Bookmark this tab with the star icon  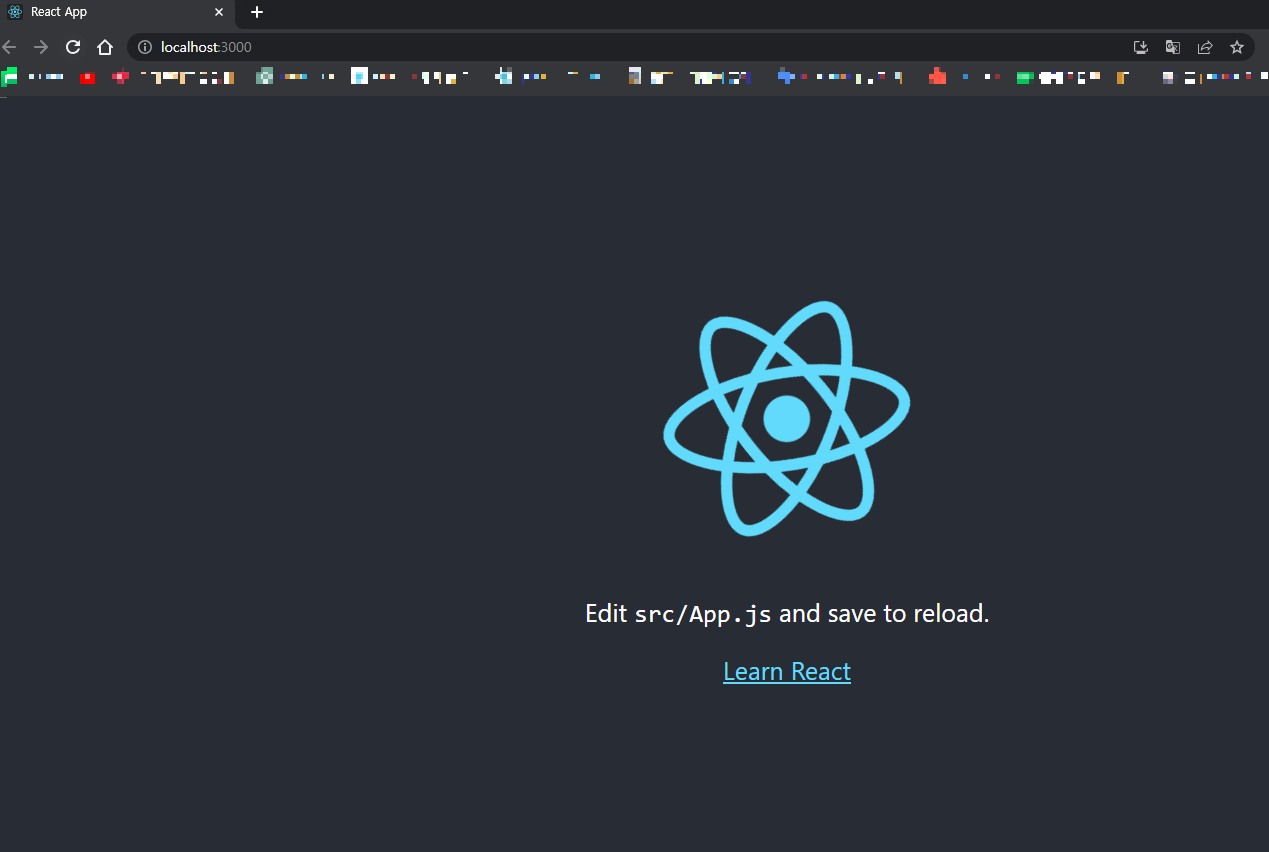click(1237, 47)
